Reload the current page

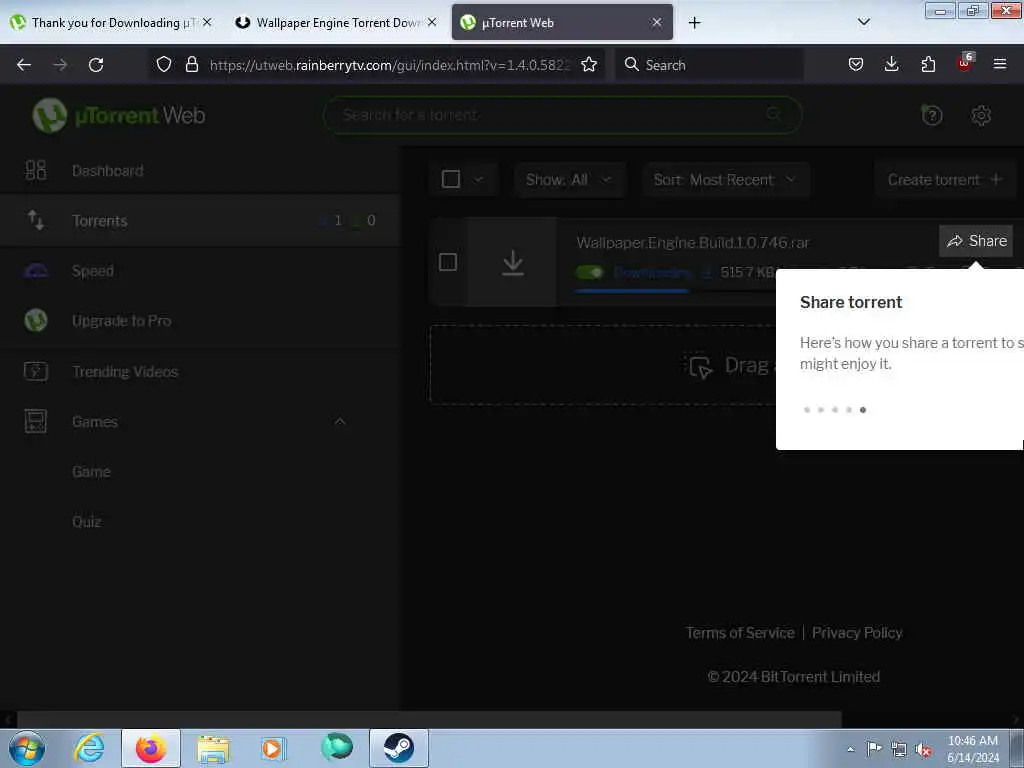[x=96, y=65]
